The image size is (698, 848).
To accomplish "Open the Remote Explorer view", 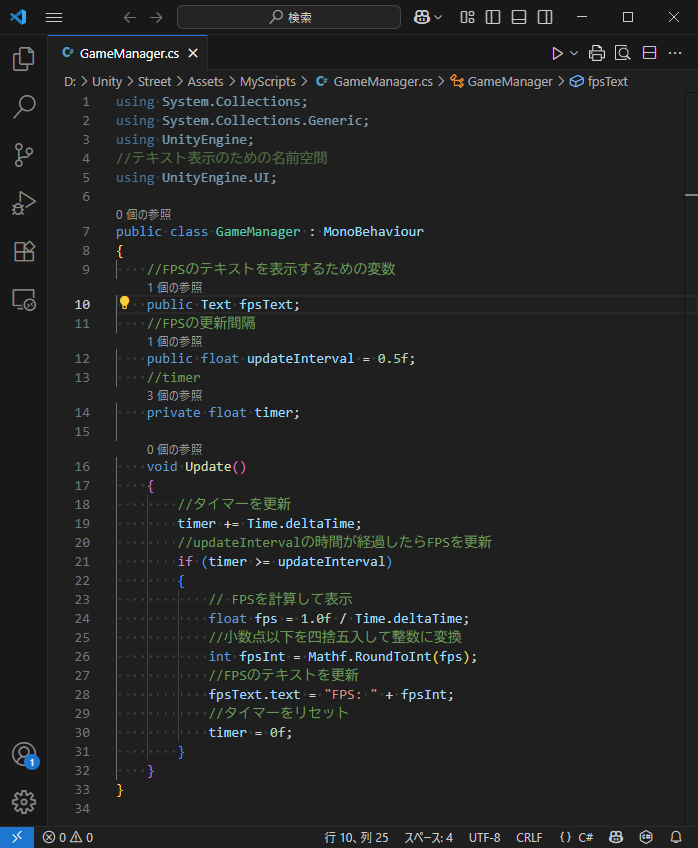I will tap(24, 299).
